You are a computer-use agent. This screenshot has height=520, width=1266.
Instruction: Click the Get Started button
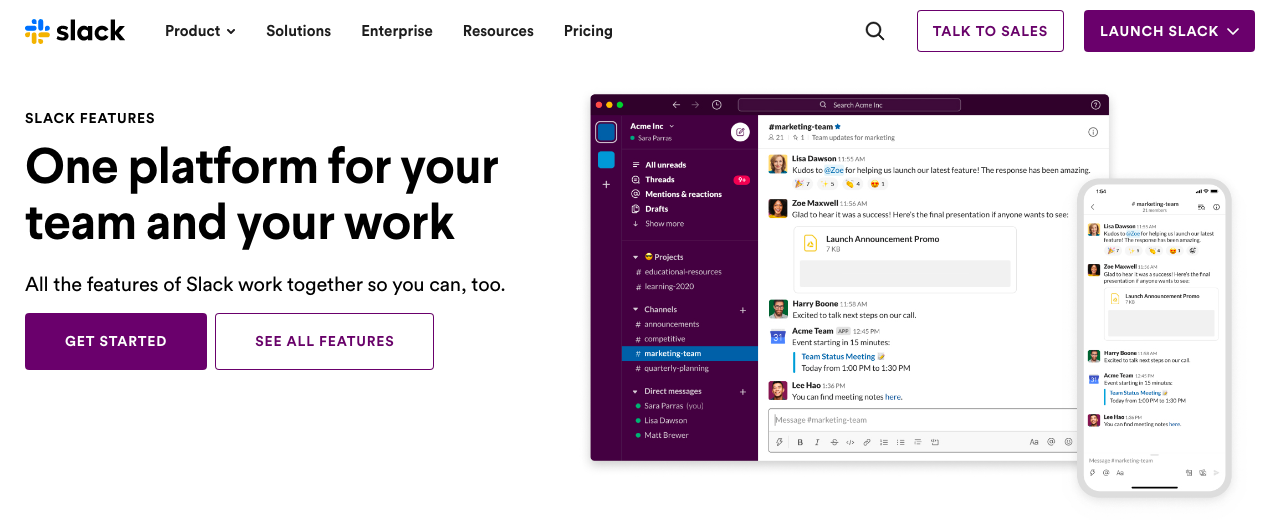click(116, 341)
